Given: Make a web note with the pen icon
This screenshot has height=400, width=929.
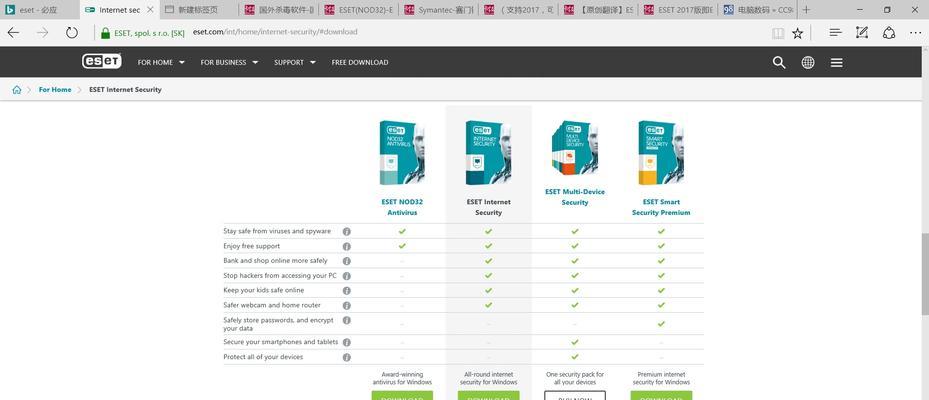Looking at the screenshot, I should click(x=862, y=33).
